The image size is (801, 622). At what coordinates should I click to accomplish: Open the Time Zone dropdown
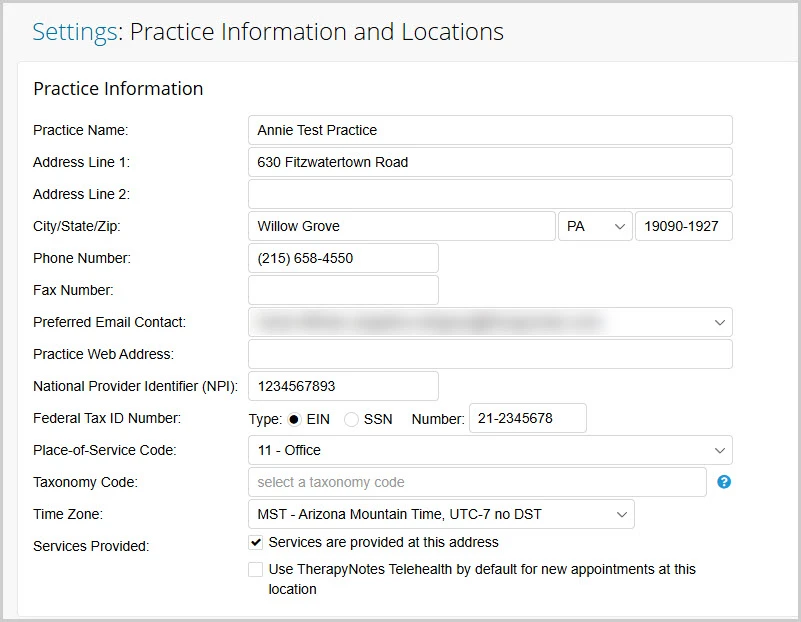[441, 514]
